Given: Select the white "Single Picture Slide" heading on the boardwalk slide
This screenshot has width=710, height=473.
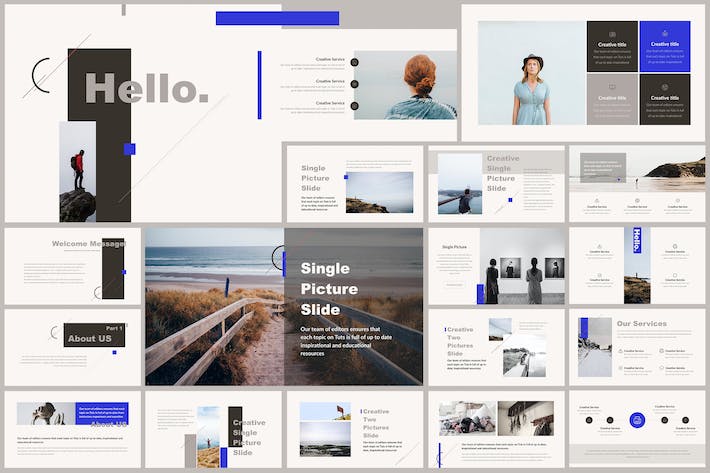Looking at the screenshot, I should tap(329, 289).
